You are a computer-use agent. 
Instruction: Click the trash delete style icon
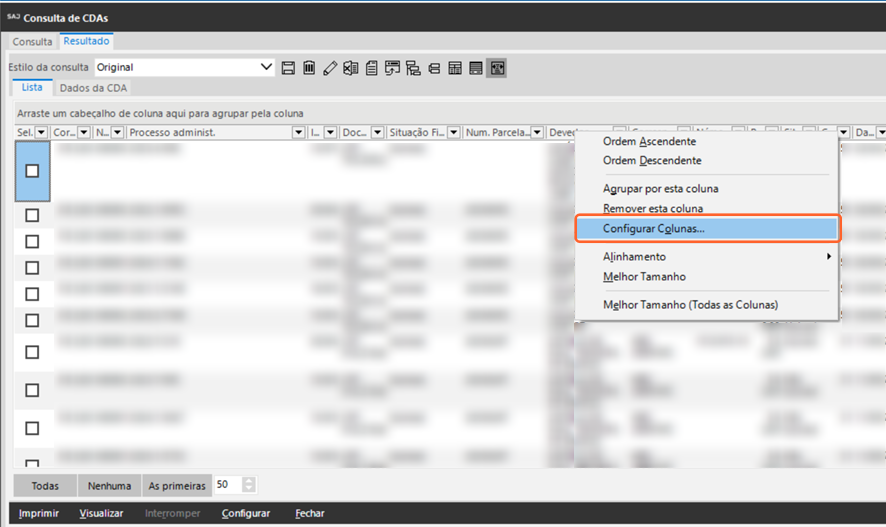(309, 68)
